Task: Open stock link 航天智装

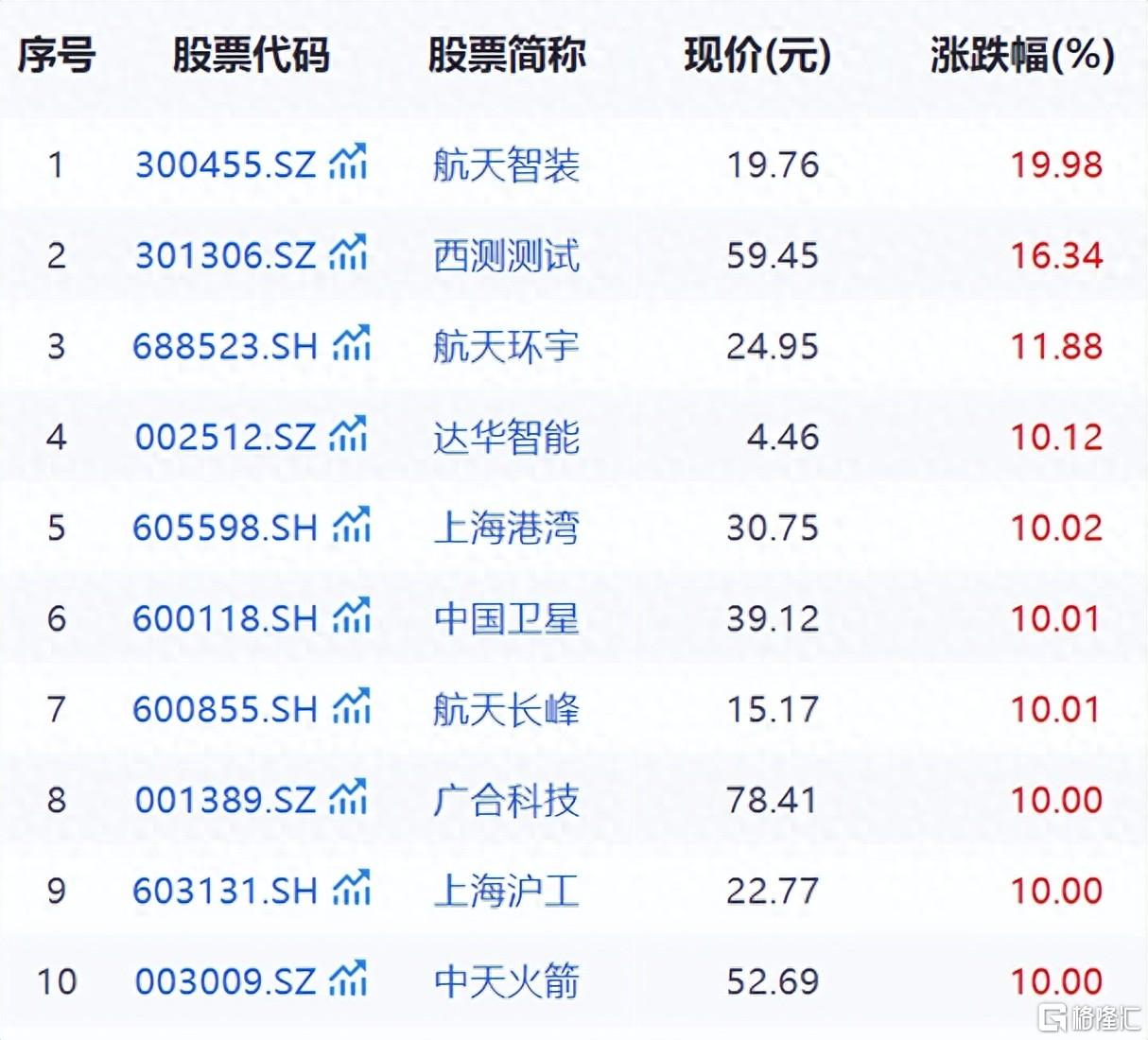Action: pyautogui.click(x=506, y=165)
